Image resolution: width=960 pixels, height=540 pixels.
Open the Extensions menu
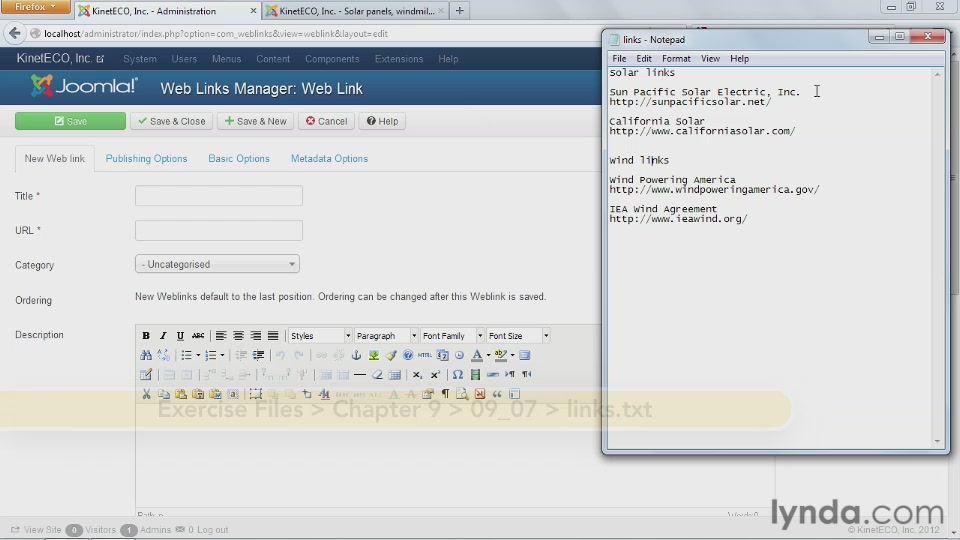point(399,59)
